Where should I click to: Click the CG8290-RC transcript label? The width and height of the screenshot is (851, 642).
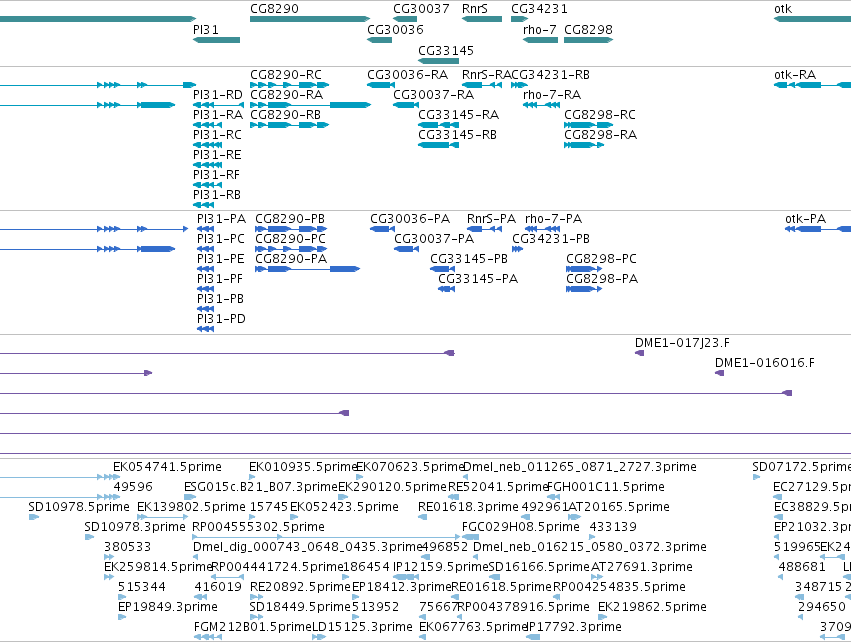(x=286, y=75)
